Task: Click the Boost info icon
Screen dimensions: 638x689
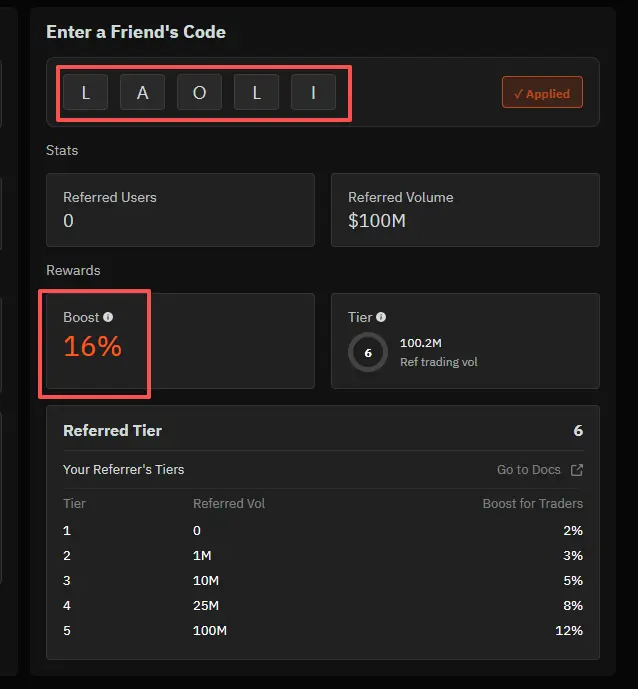Action: [x=108, y=317]
